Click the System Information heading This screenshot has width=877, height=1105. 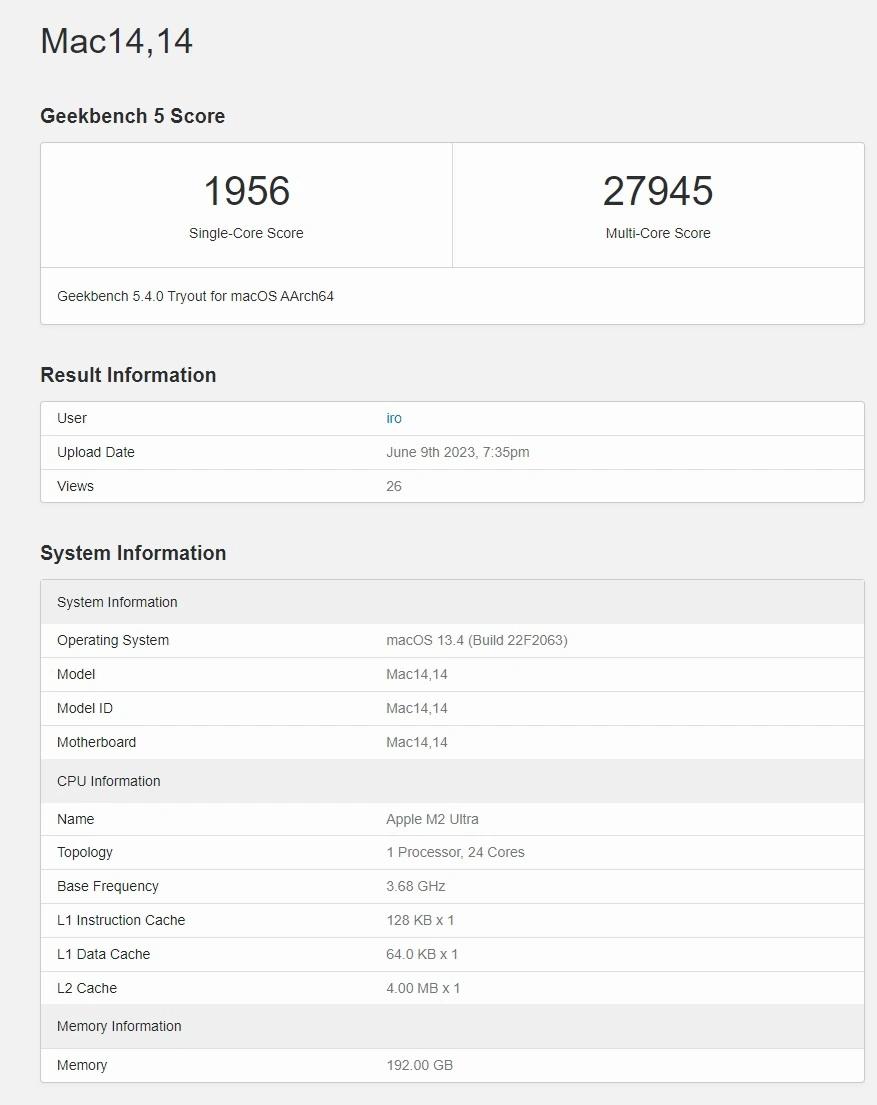(134, 553)
